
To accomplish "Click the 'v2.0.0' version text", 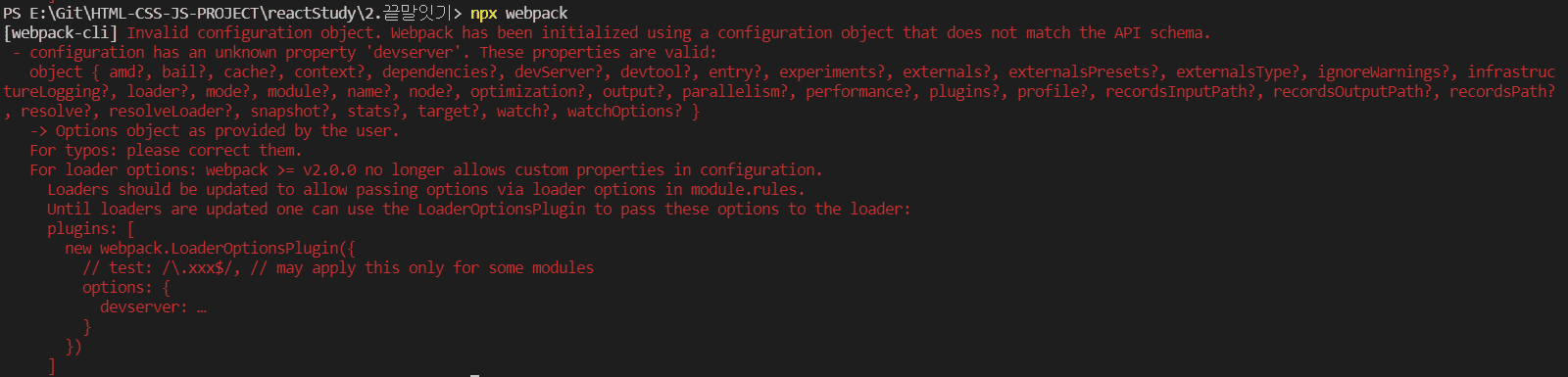I will 329,169.
